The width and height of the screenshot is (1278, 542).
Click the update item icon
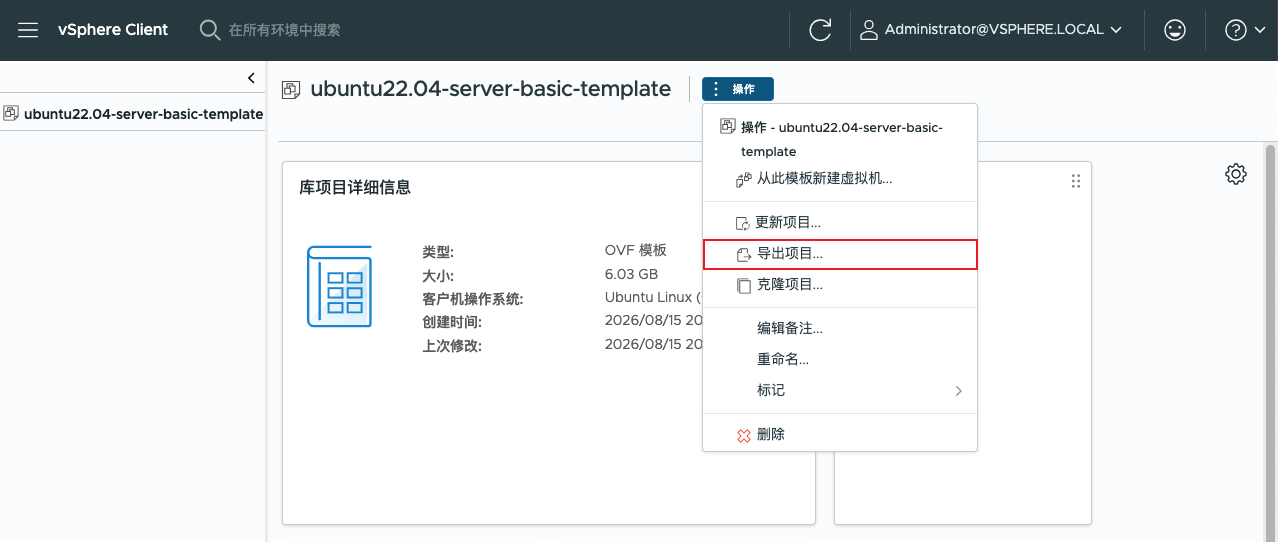pos(743,223)
